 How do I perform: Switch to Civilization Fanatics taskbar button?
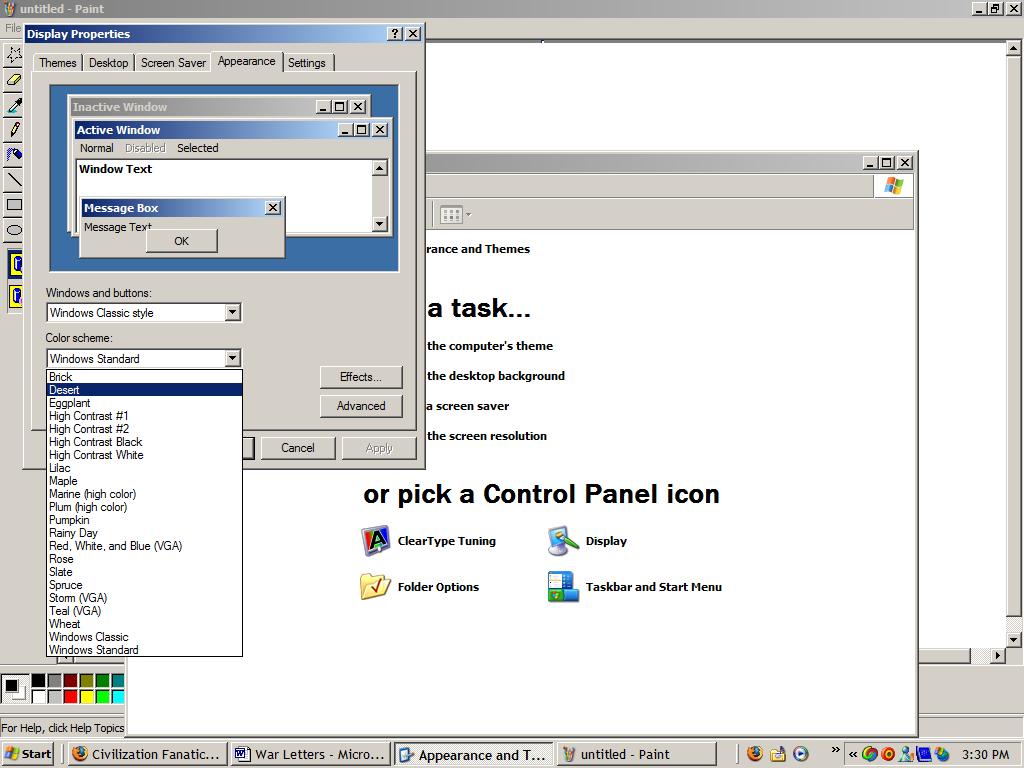(x=148, y=754)
